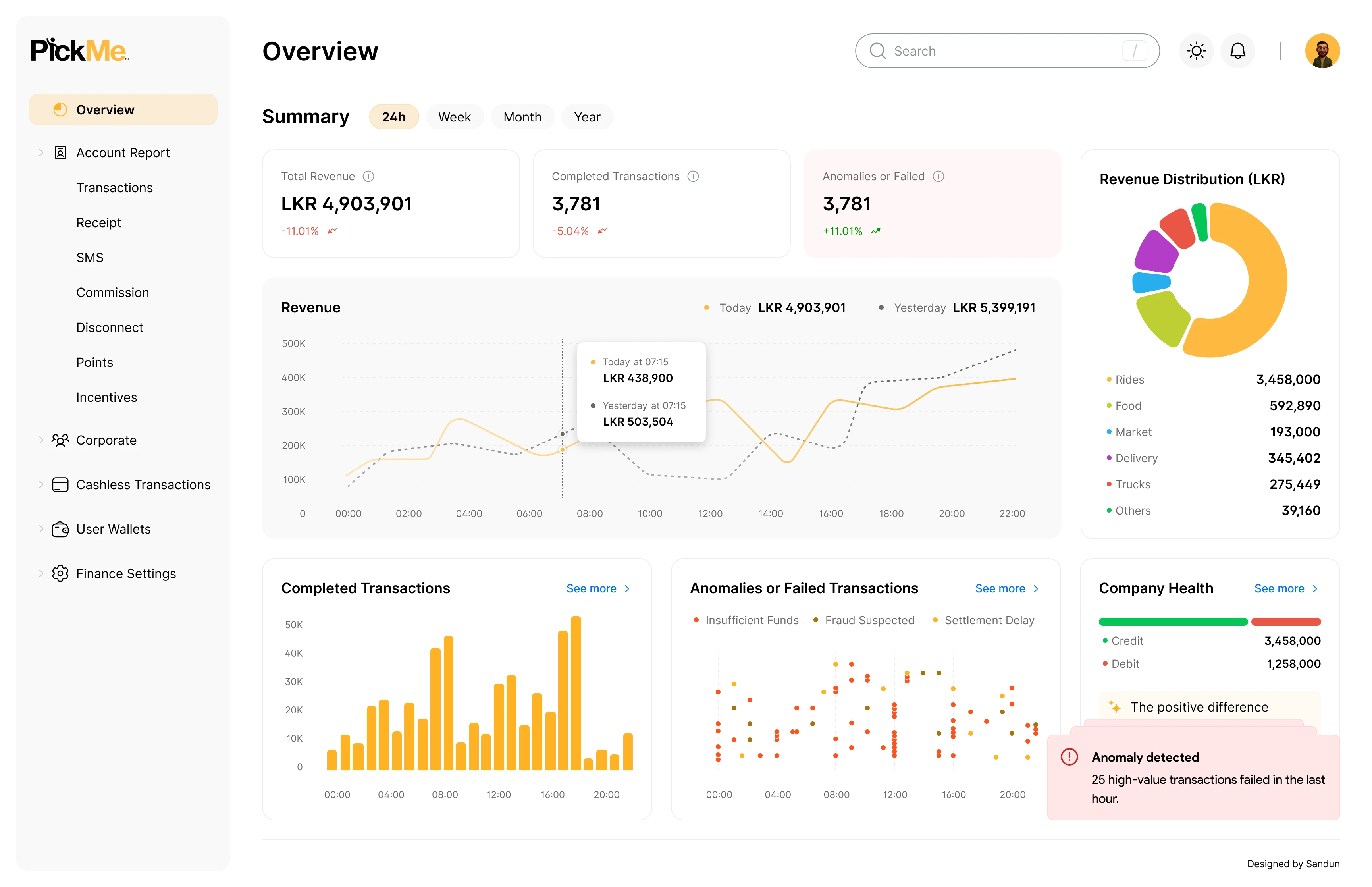Click the Anomalies or Failed summary card
Screen dimensions: 1372x887
click(x=932, y=204)
